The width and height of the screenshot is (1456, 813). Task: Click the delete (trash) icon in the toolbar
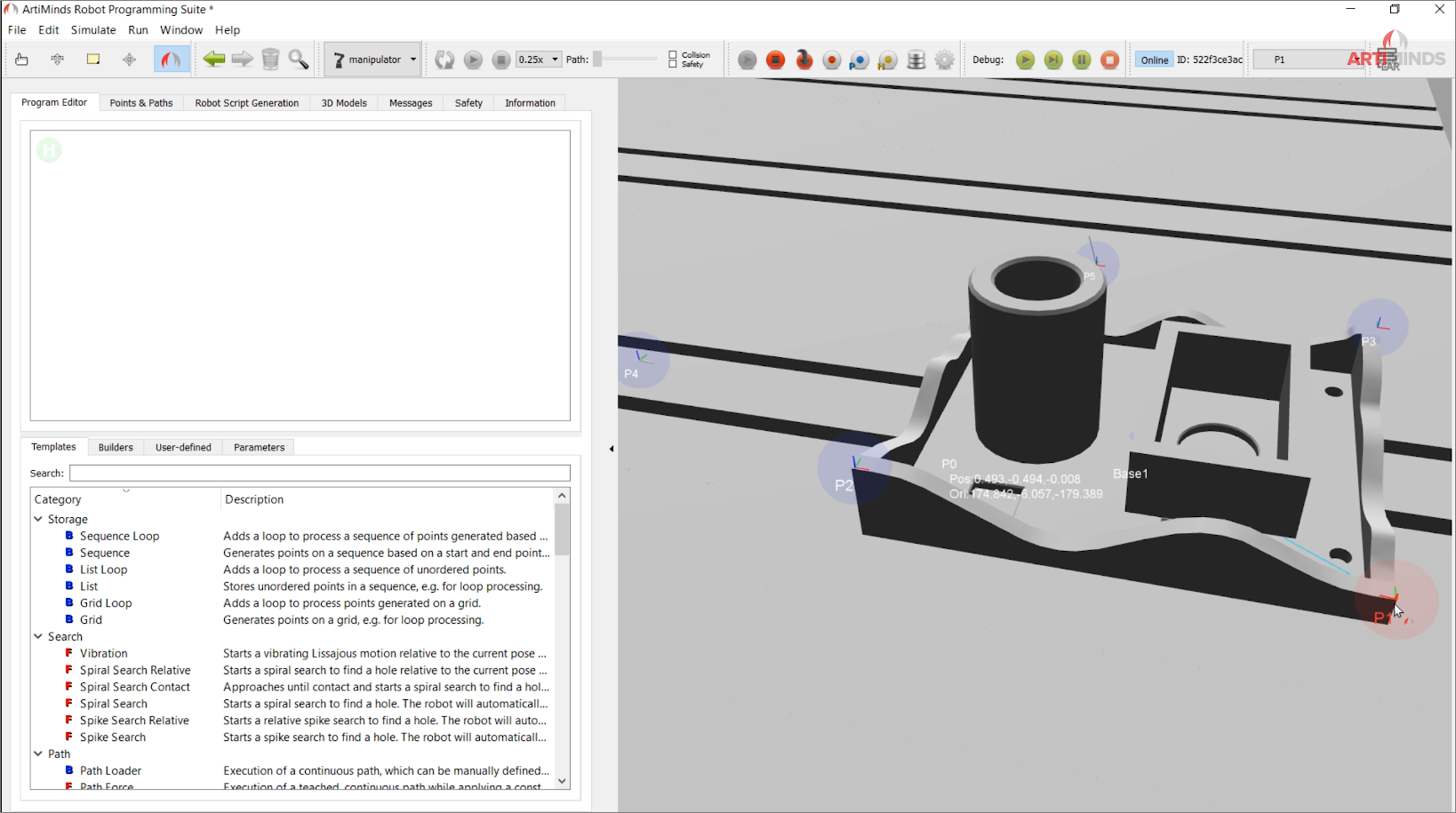tap(271, 59)
